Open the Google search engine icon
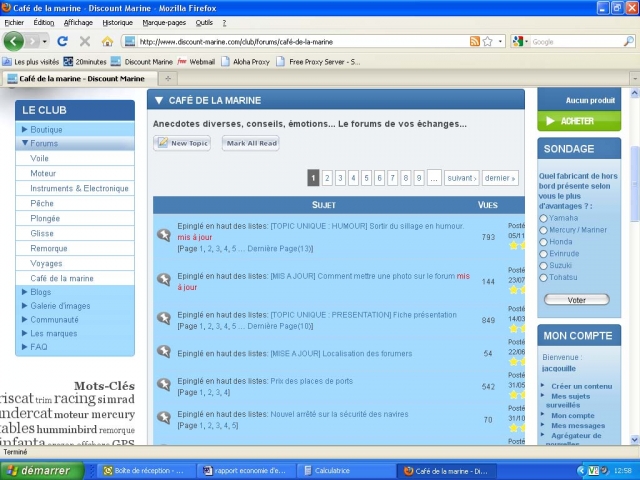This screenshot has width=640, height=480. click(x=518, y=41)
